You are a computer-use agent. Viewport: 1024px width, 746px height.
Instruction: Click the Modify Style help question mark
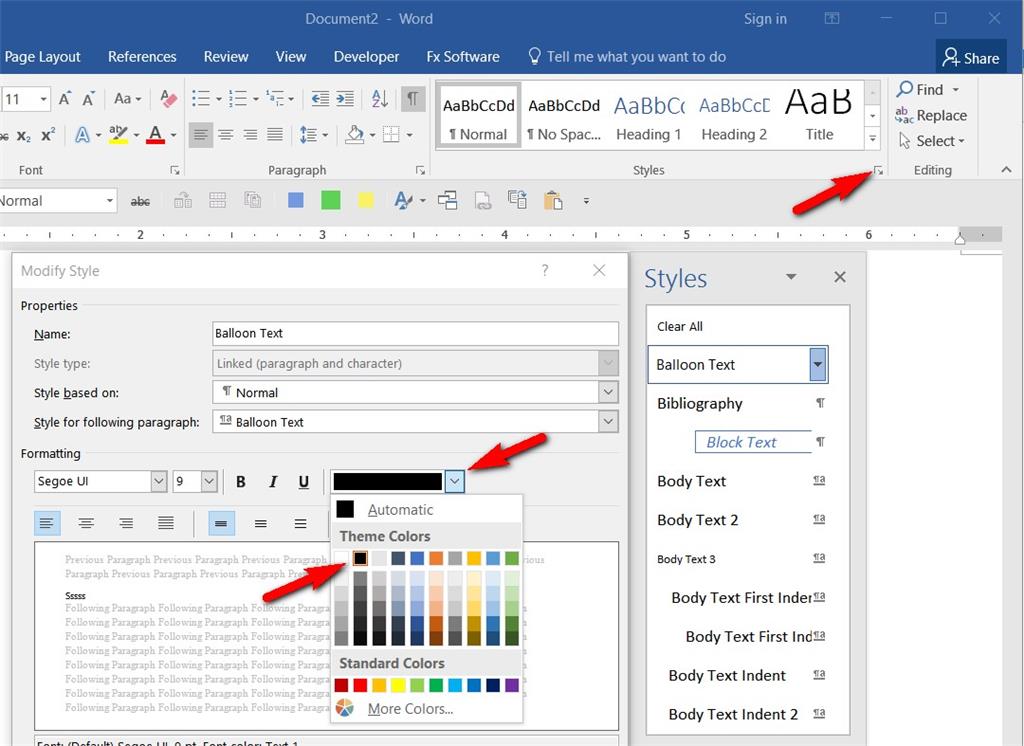545,270
